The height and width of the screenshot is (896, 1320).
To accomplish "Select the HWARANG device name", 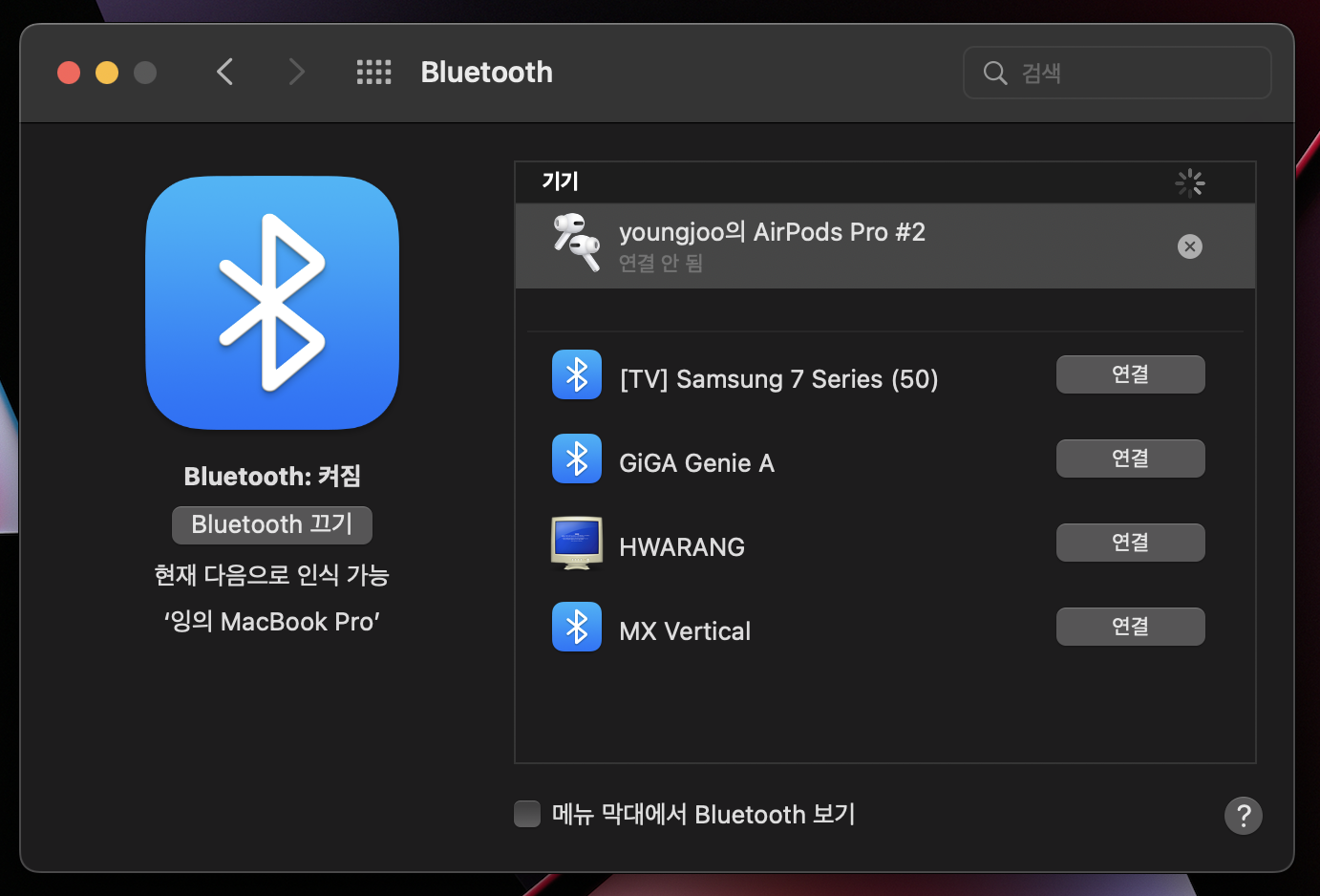I will [682, 547].
